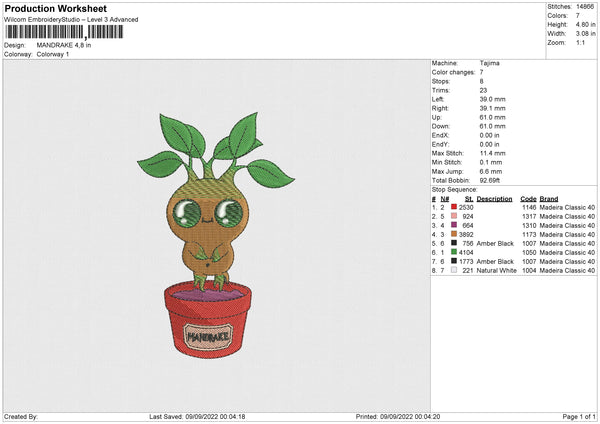
Task: Click "Madeira Classic 40" brand in row 1
Action: [567, 207]
